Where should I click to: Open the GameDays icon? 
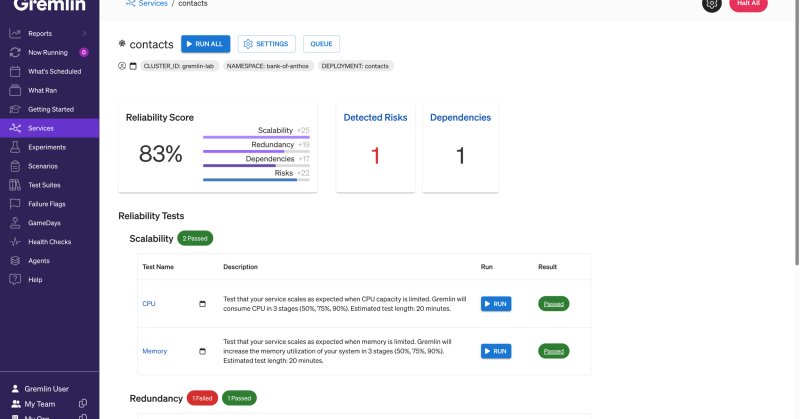tap(15, 223)
